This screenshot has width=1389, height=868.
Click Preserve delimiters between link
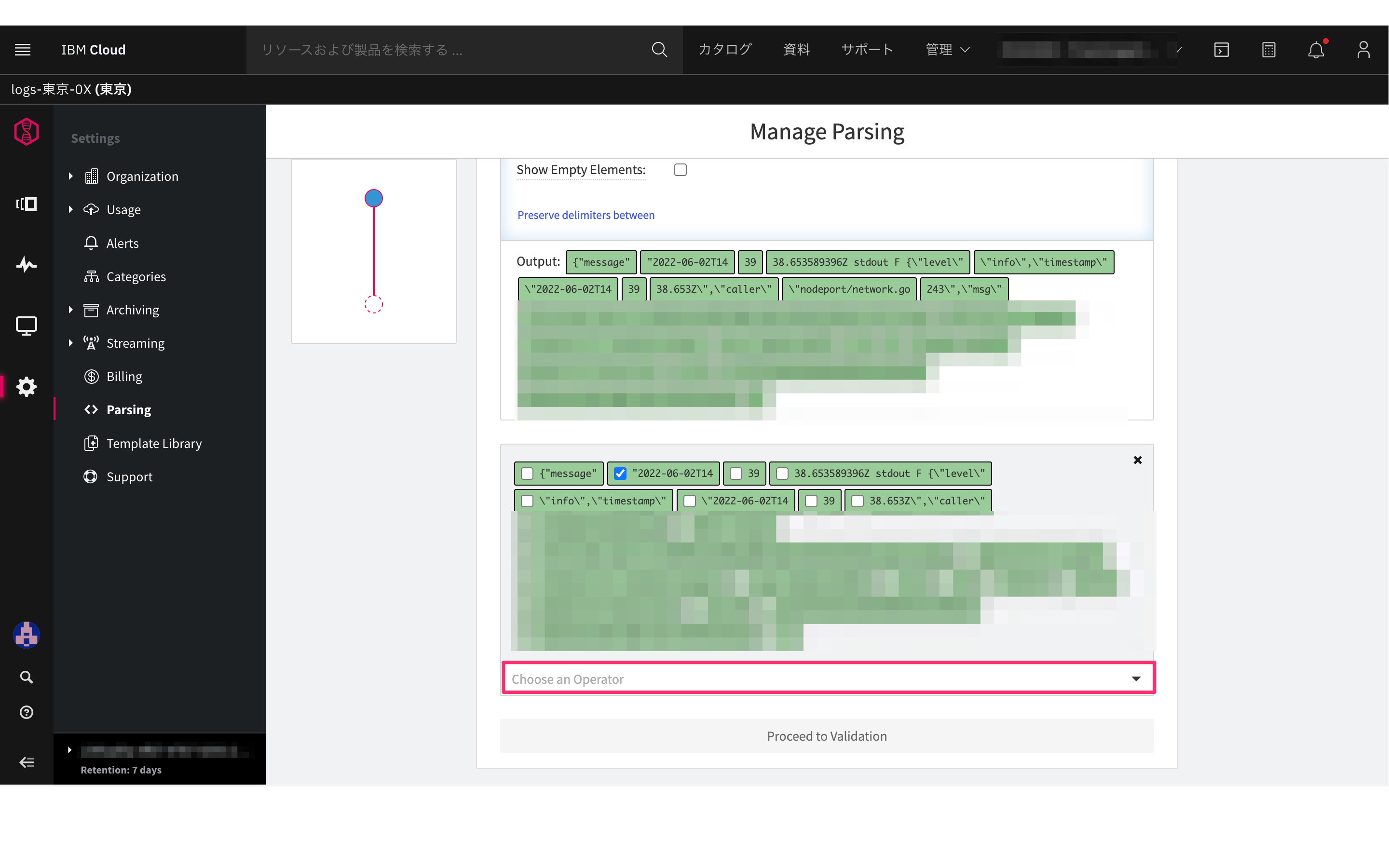click(x=586, y=215)
